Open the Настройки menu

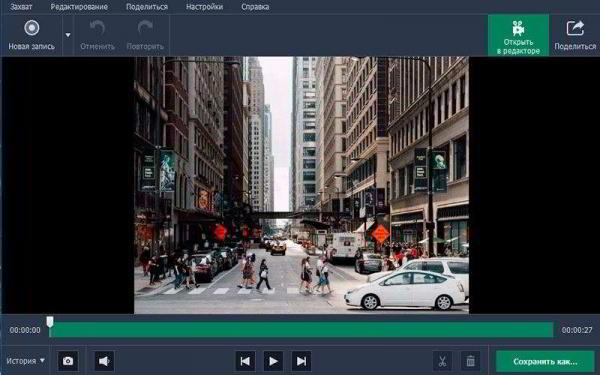pos(204,7)
